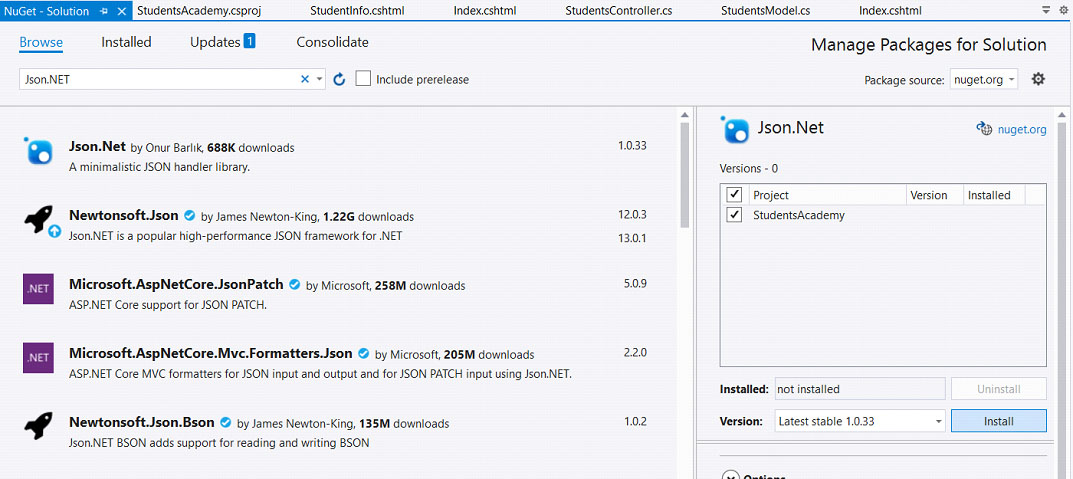
Task: Toggle the Include prerelease checkbox
Action: (363, 79)
